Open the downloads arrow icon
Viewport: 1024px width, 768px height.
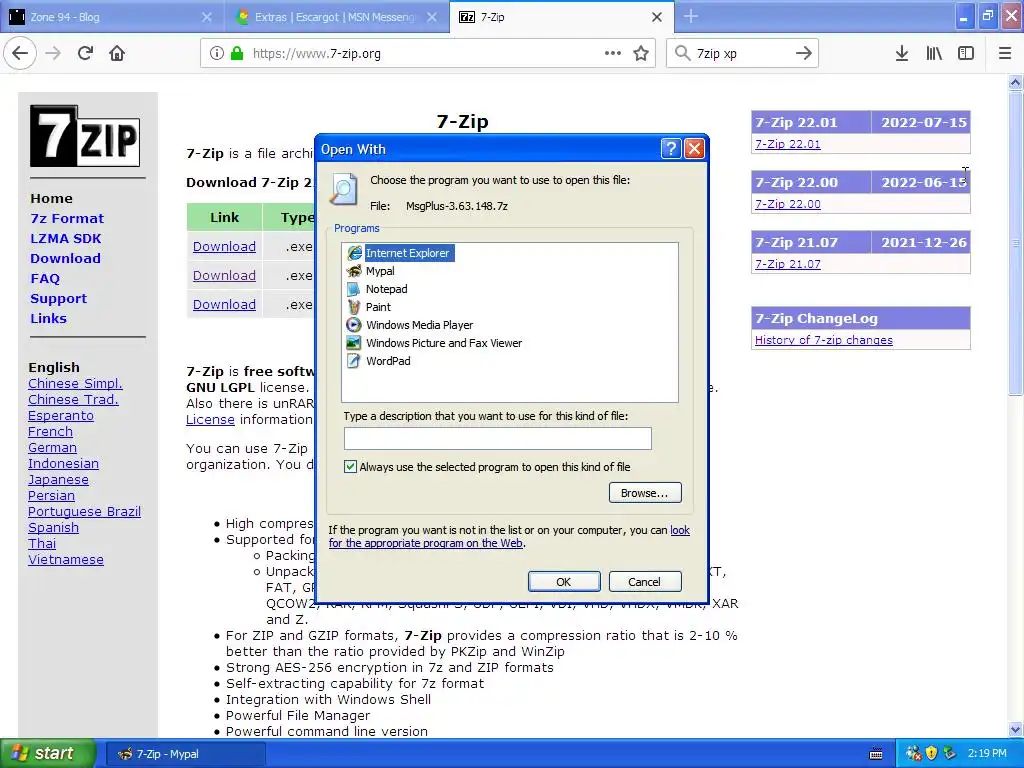tap(902, 54)
